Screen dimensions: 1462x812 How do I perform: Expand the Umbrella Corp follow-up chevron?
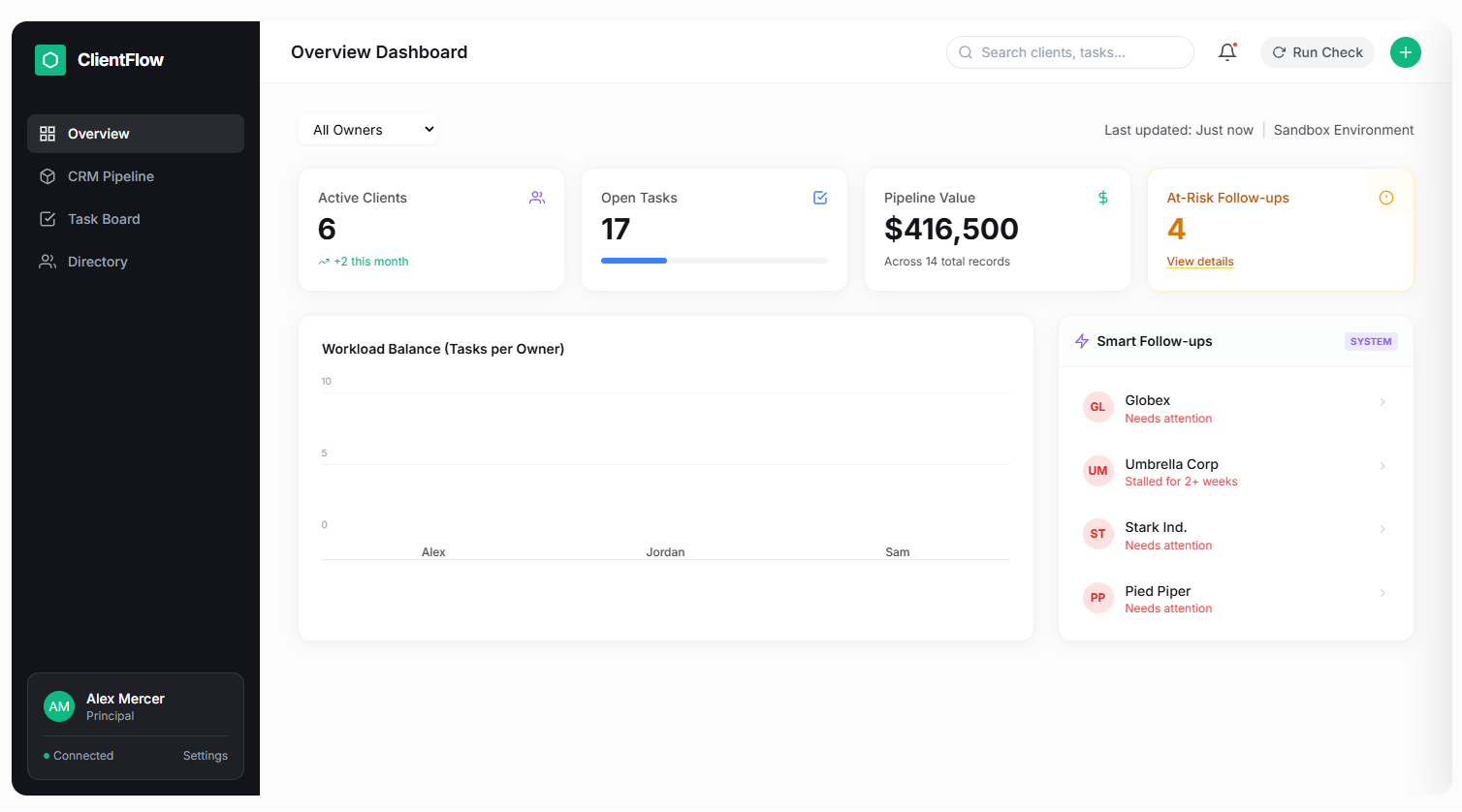pos(1383,466)
